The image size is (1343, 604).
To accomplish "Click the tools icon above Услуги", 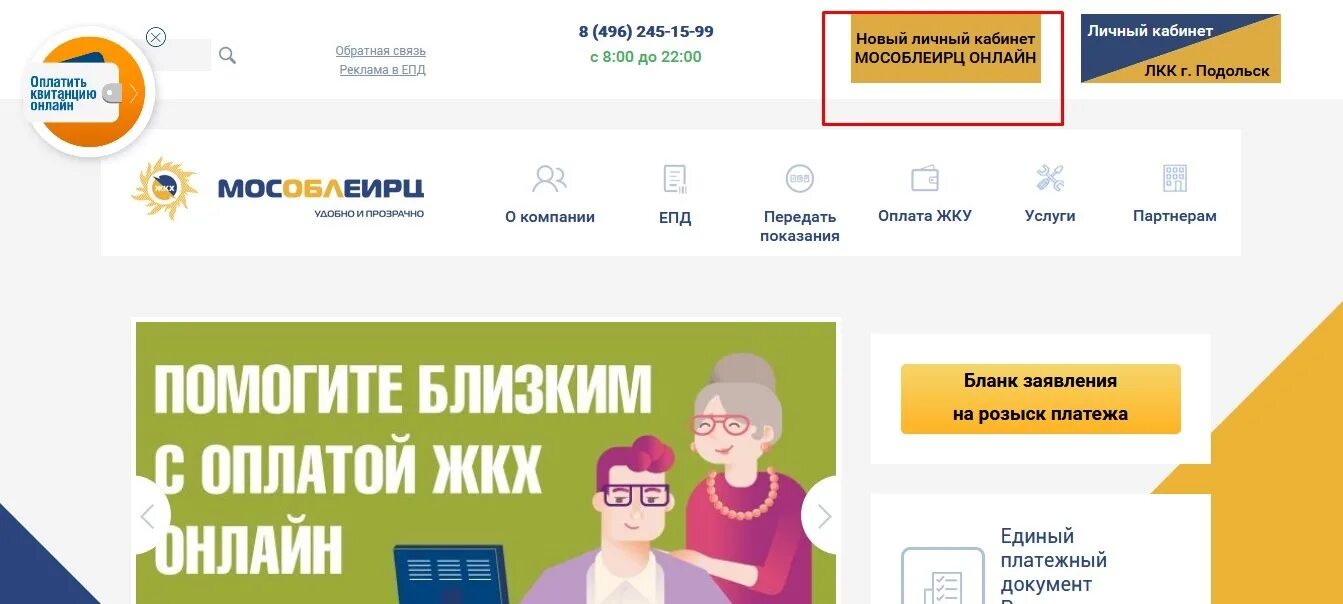I will [x=1050, y=179].
